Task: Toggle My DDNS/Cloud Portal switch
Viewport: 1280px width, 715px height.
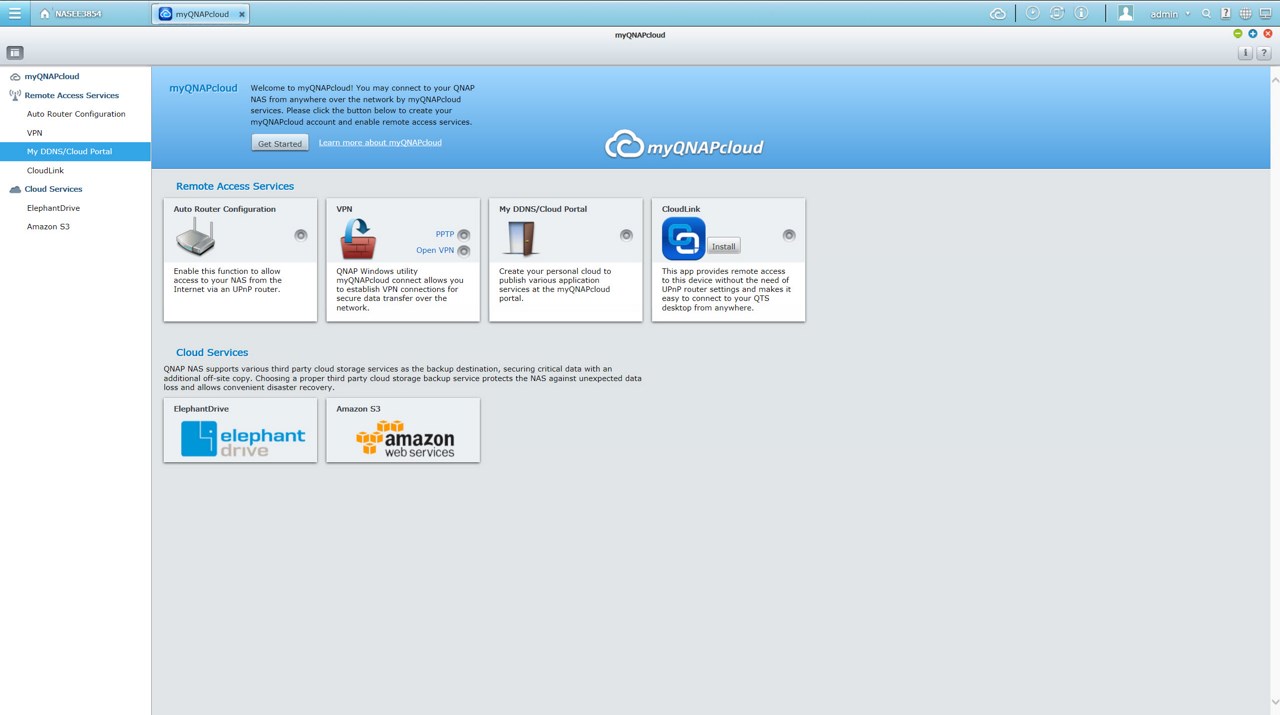Action: point(626,235)
